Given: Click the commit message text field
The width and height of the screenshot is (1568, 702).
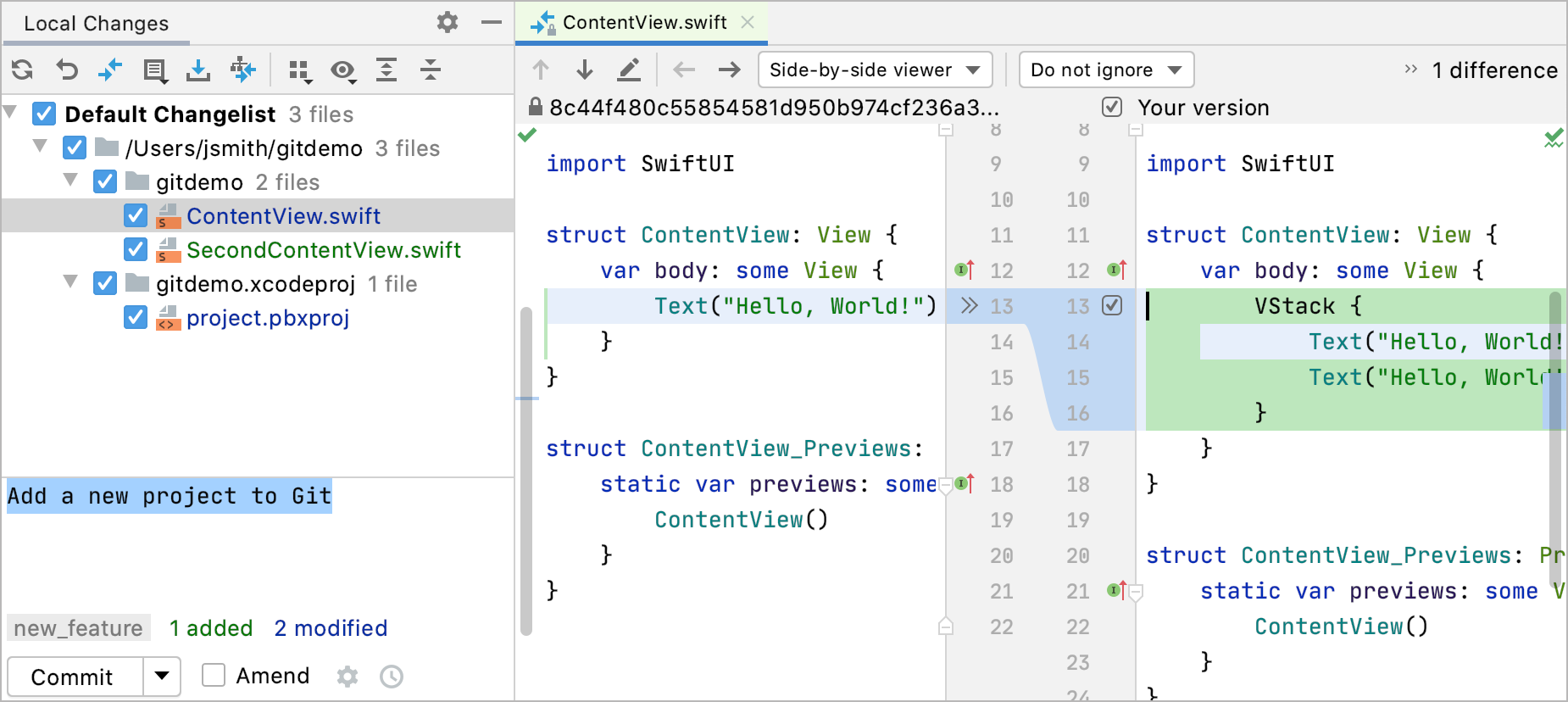Looking at the screenshot, I should coord(258,543).
